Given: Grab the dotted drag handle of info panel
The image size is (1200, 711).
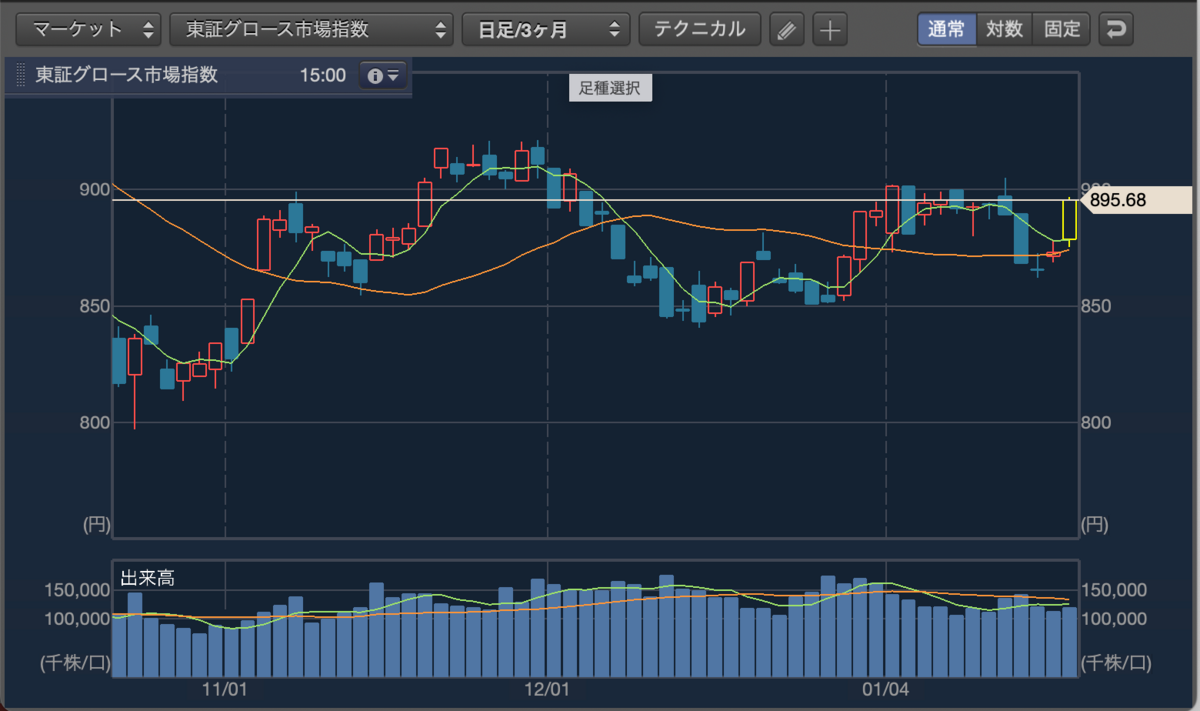Looking at the screenshot, I should 20,76.
